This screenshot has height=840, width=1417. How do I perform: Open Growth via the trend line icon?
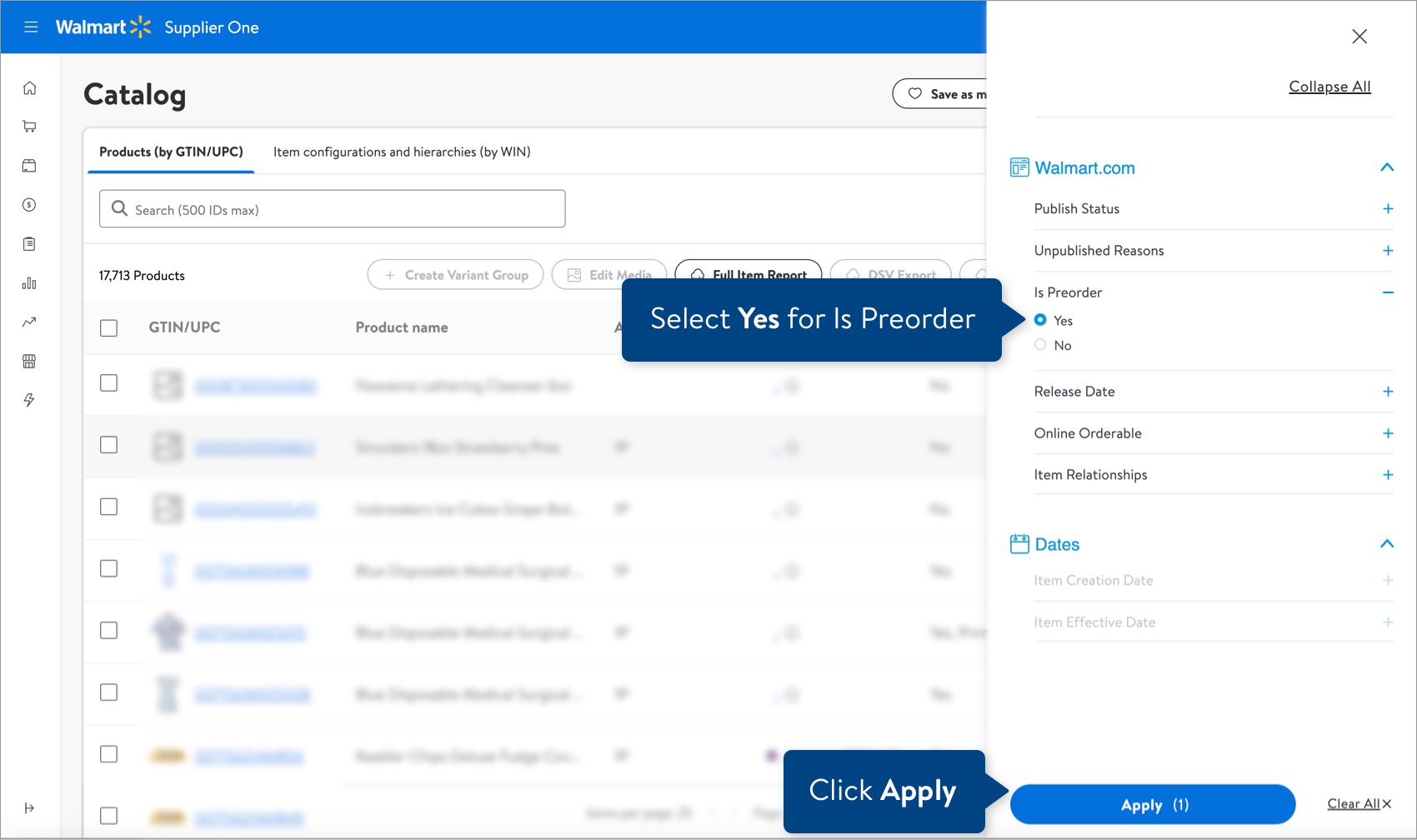[x=30, y=322]
